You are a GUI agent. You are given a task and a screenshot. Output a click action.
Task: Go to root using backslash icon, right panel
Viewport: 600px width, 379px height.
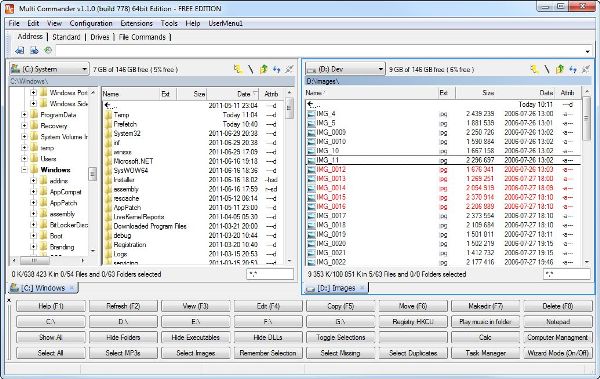[547, 69]
